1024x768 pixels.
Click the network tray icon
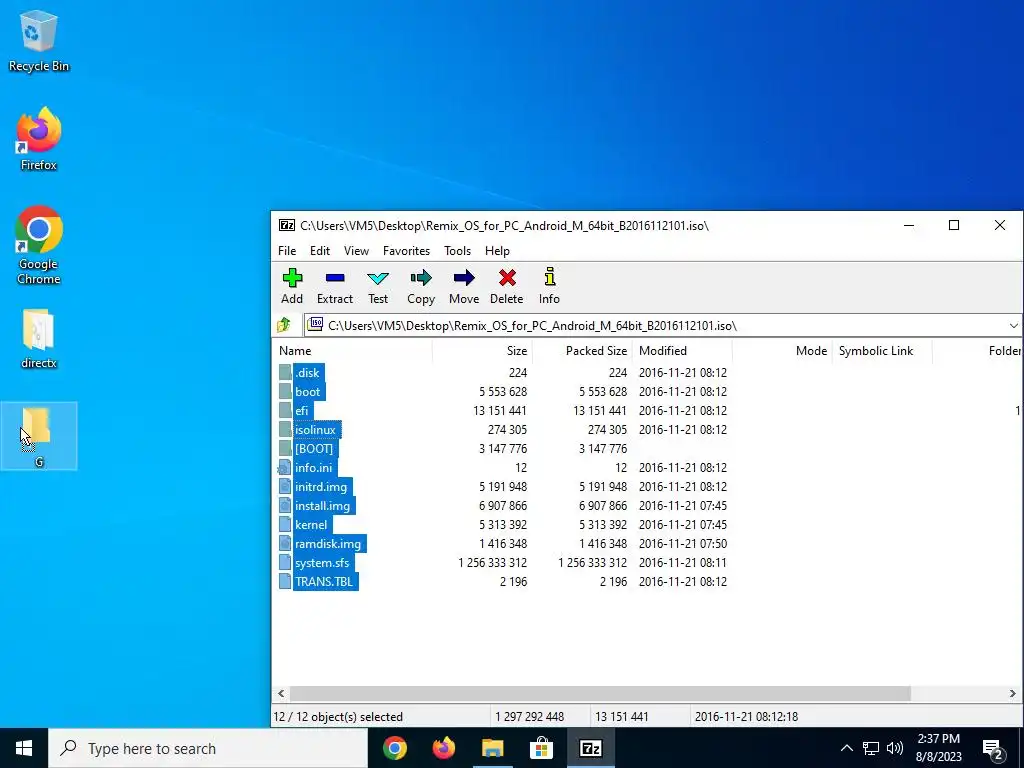point(871,748)
